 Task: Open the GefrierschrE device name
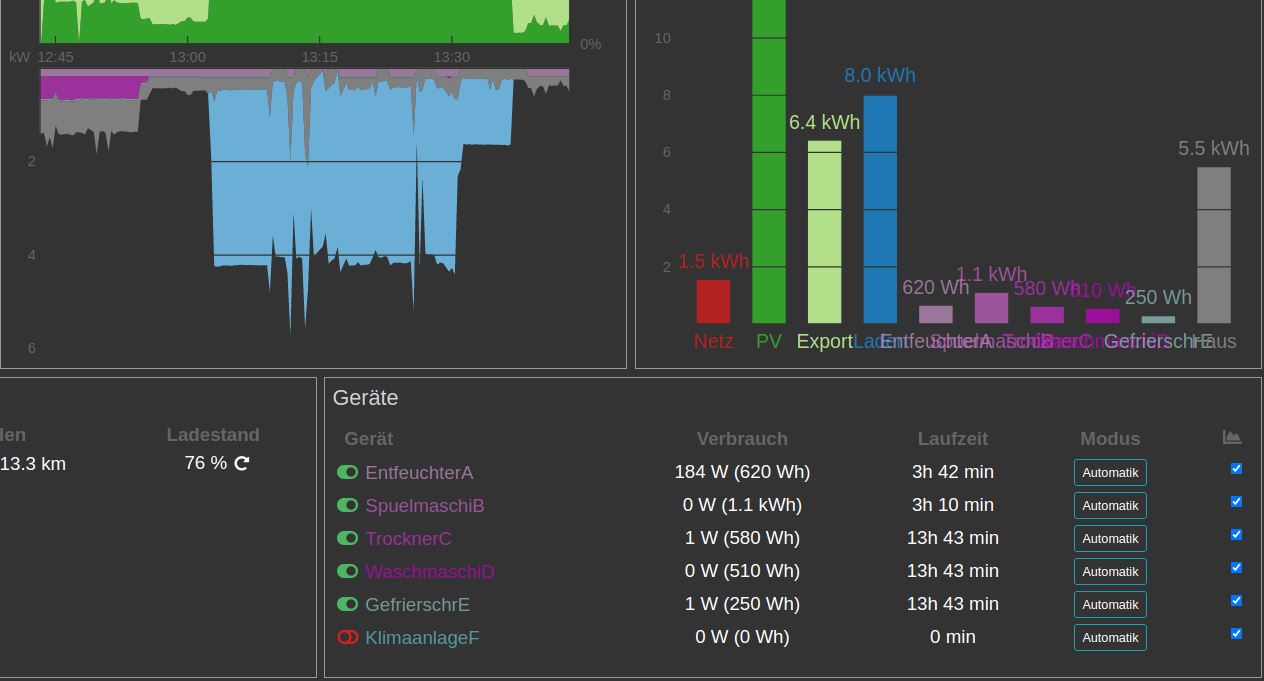click(417, 604)
